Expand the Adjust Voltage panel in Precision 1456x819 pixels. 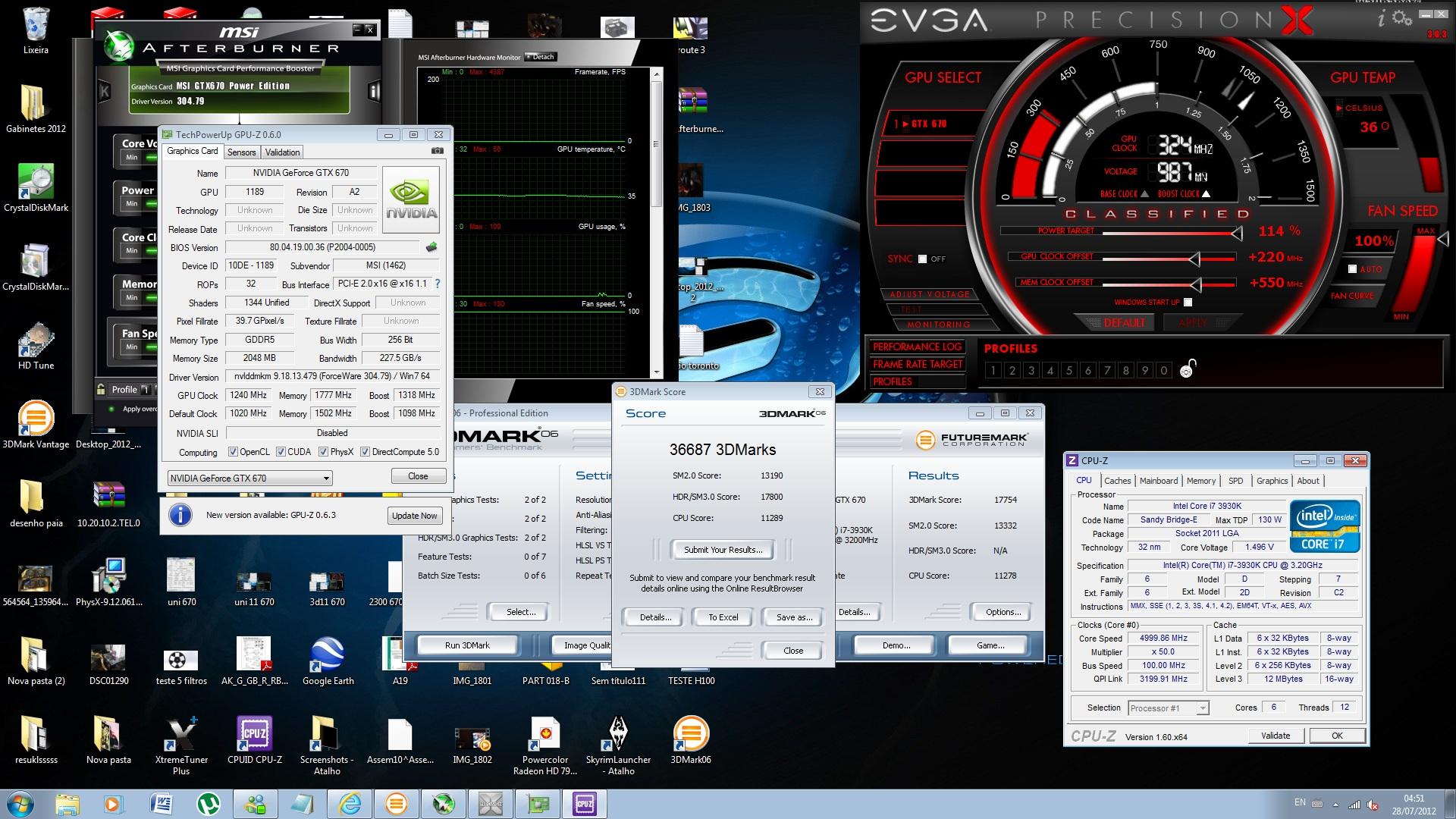click(929, 294)
